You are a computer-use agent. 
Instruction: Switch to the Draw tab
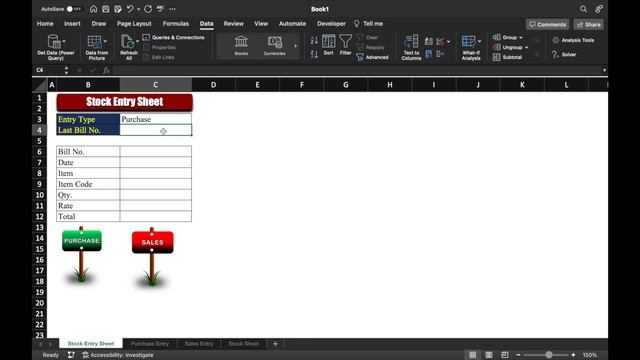[x=99, y=24]
